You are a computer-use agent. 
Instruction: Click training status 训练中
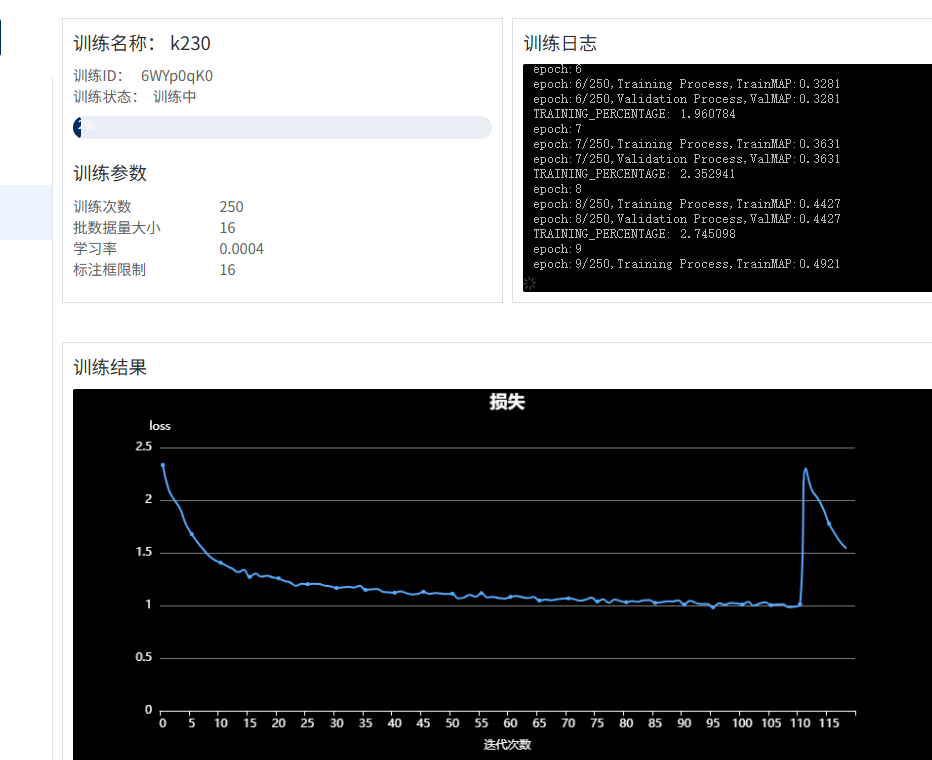click(175, 97)
